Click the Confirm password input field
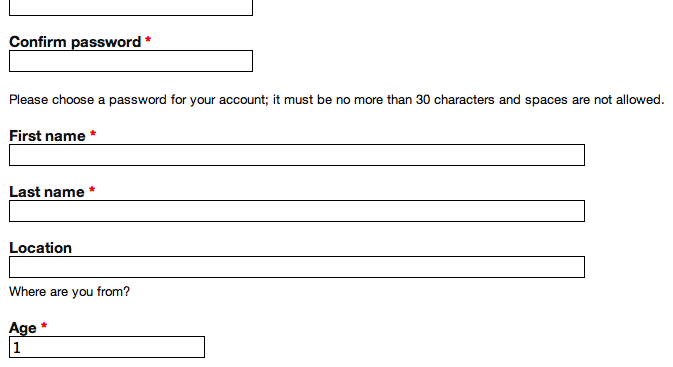The height and width of the screenshot is (367, 673). pyautogui.click(x=131, y=61)
